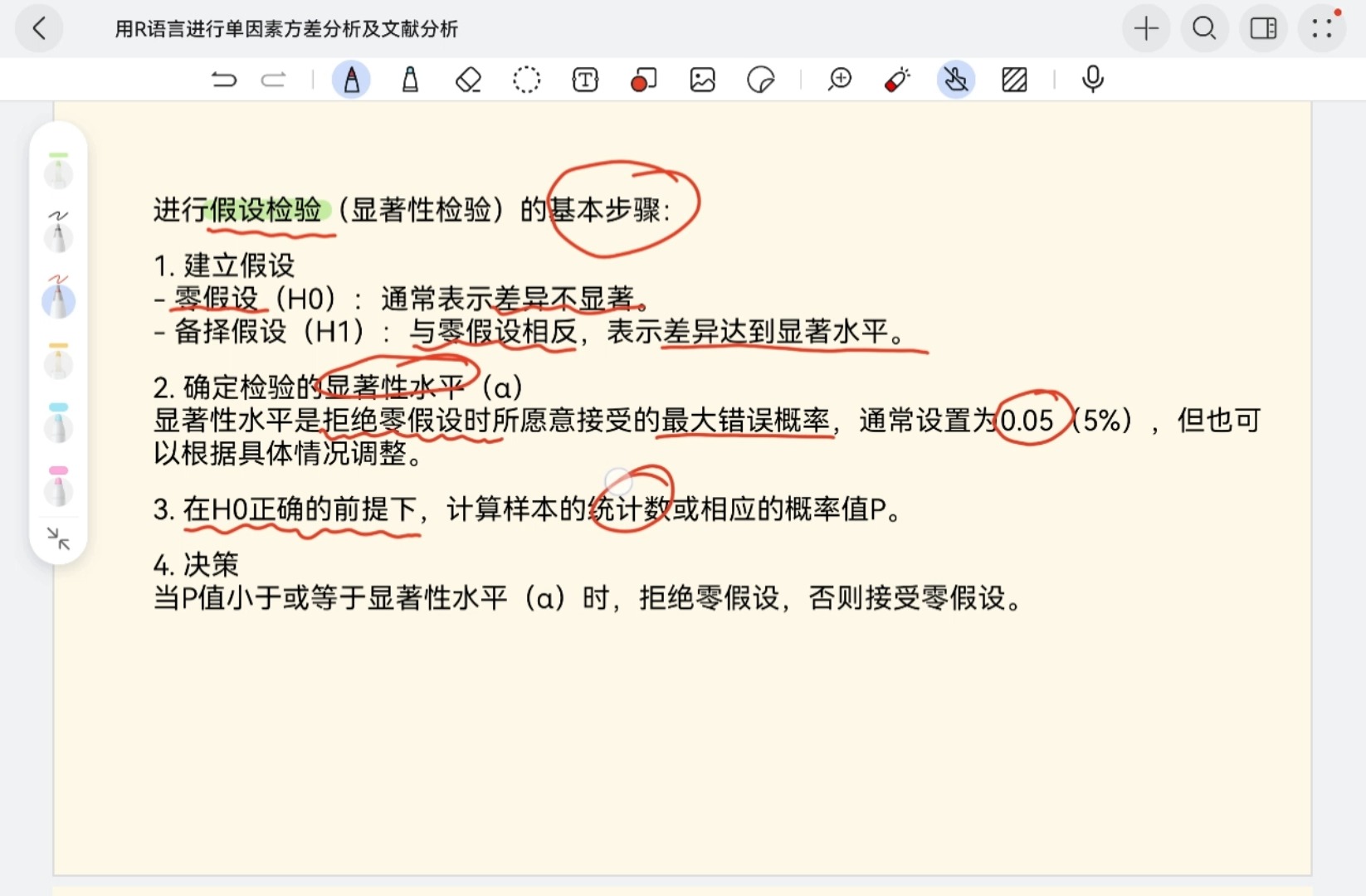Select the Eraser tool
Viewport: 1366px width, 896px height.
pyautogui.click(x=468, y=80)
